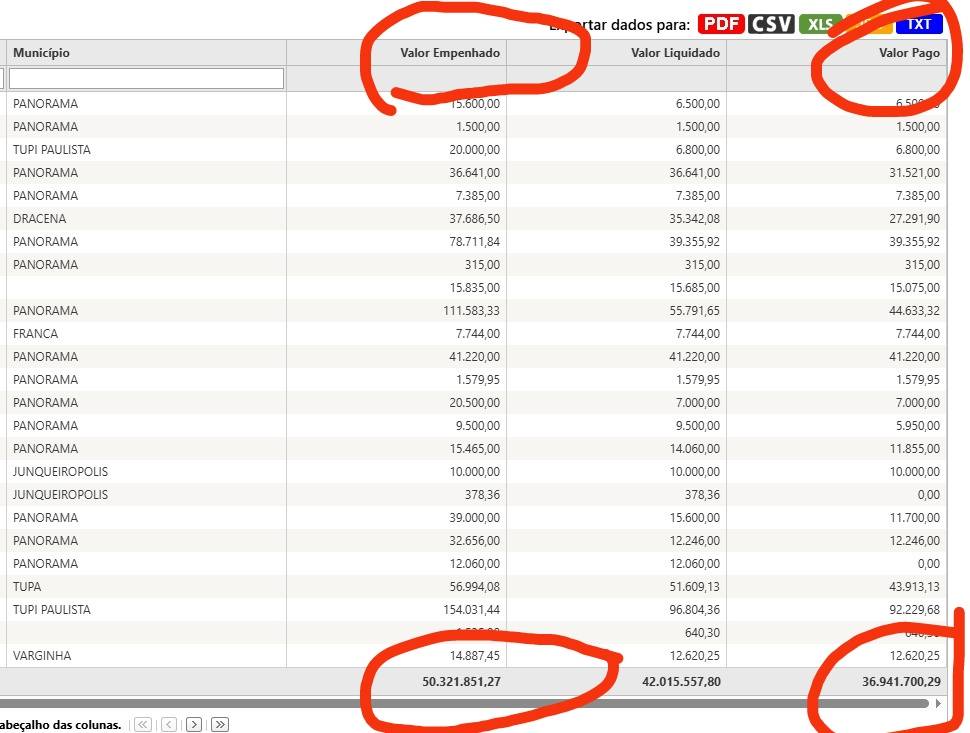The width and height of the screenshot is (970, 733).
Task: Click the scroll-right arrow on horizontal scrollbar
Action: pos(938,704)
